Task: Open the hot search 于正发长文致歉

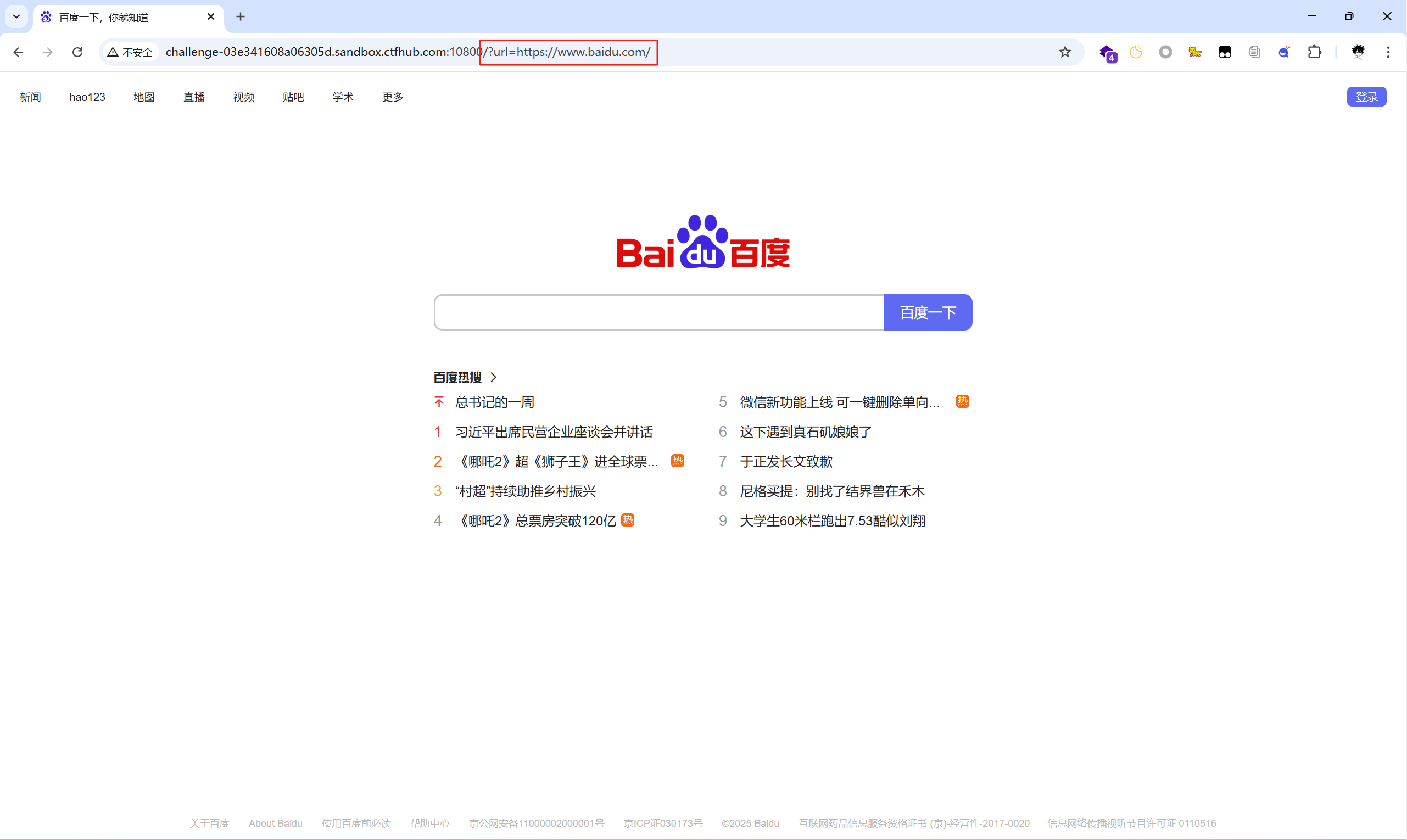Action: click(x=786, y=461)
